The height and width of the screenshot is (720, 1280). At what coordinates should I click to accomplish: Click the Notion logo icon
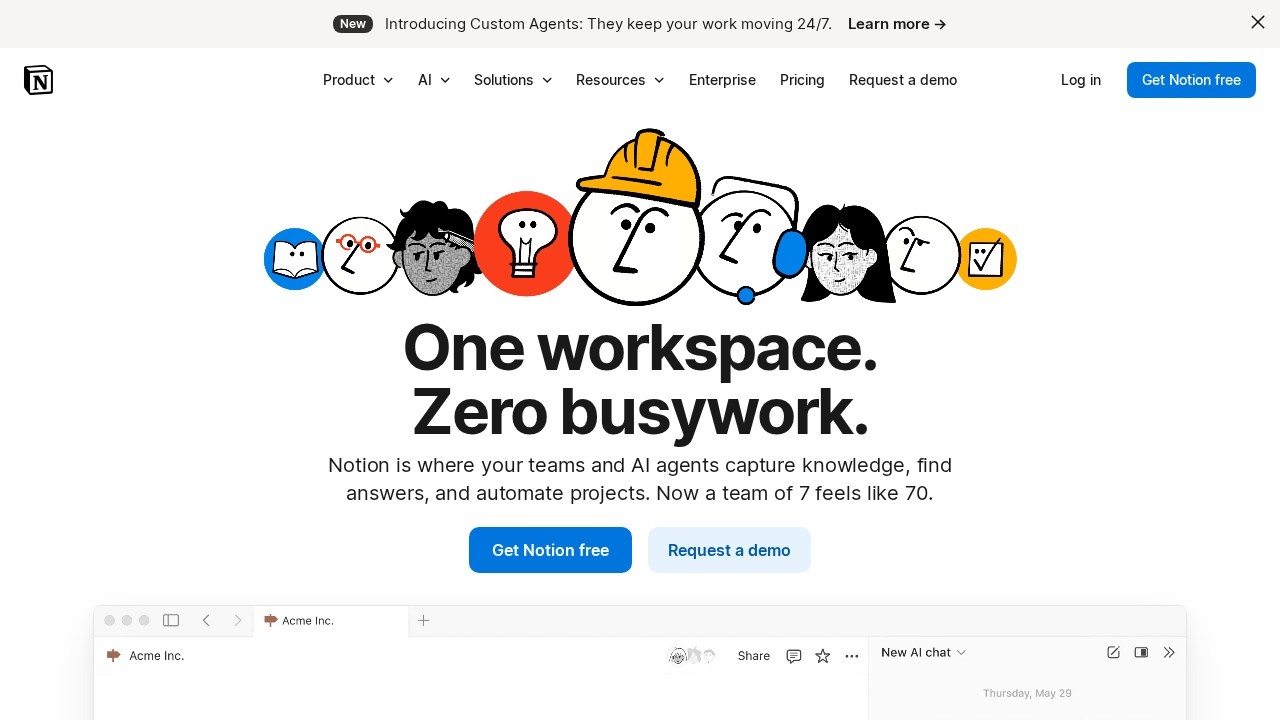tap(38, 80)
